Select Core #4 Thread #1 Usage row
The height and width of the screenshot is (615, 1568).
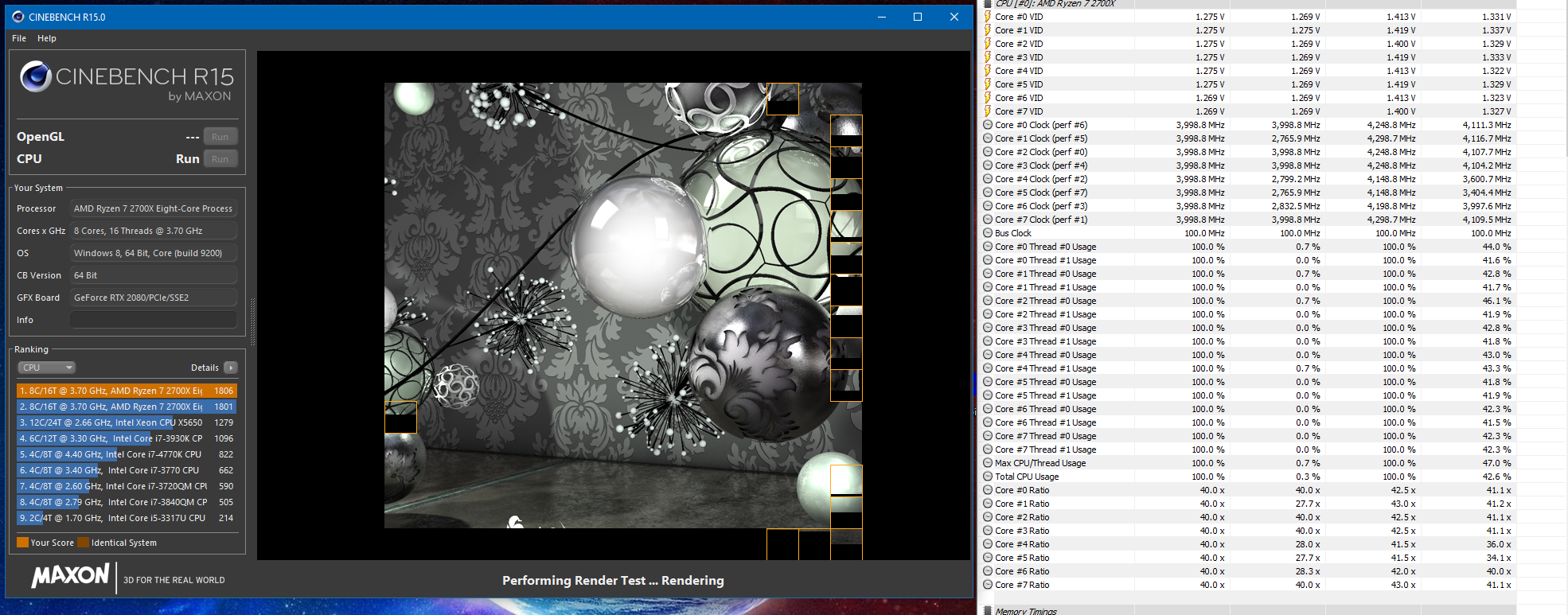[1248, 368]
